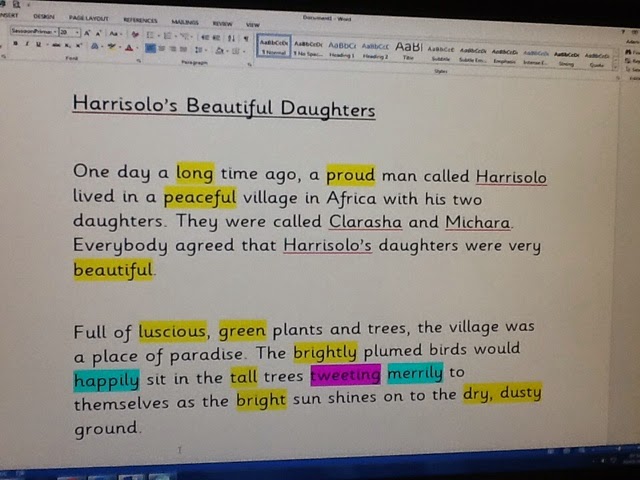Screen dimensions: 640x480
Task: Toggle Show/Hide paragraph marks
Action: [246, 39]
